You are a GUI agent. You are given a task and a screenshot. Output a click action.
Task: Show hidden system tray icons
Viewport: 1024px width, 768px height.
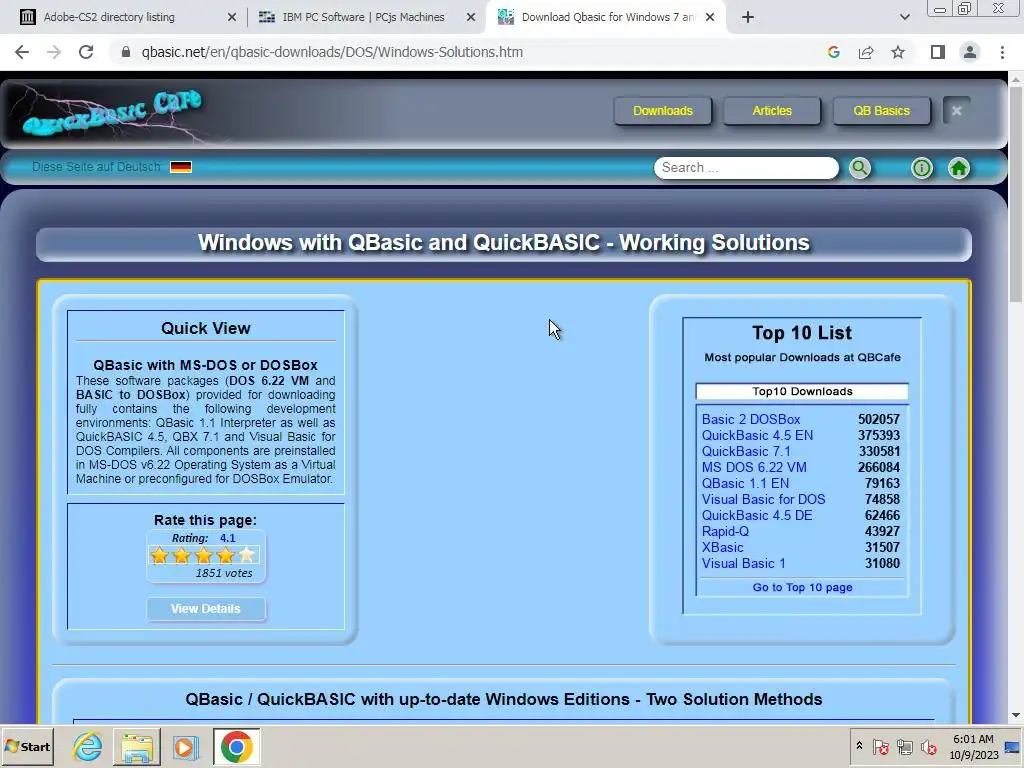click(x=859, y=746)
